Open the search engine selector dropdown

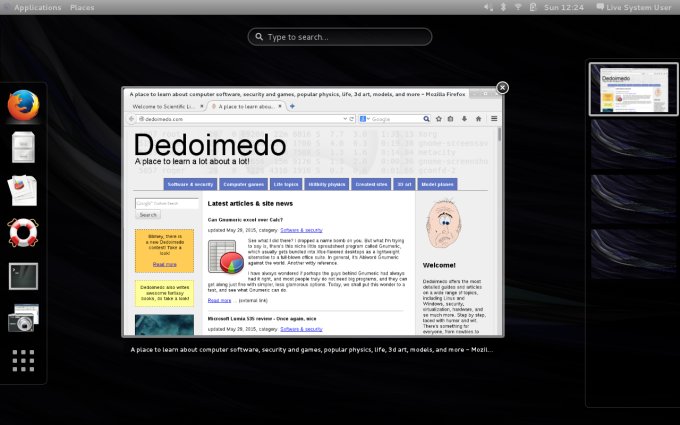click(365, 119)
